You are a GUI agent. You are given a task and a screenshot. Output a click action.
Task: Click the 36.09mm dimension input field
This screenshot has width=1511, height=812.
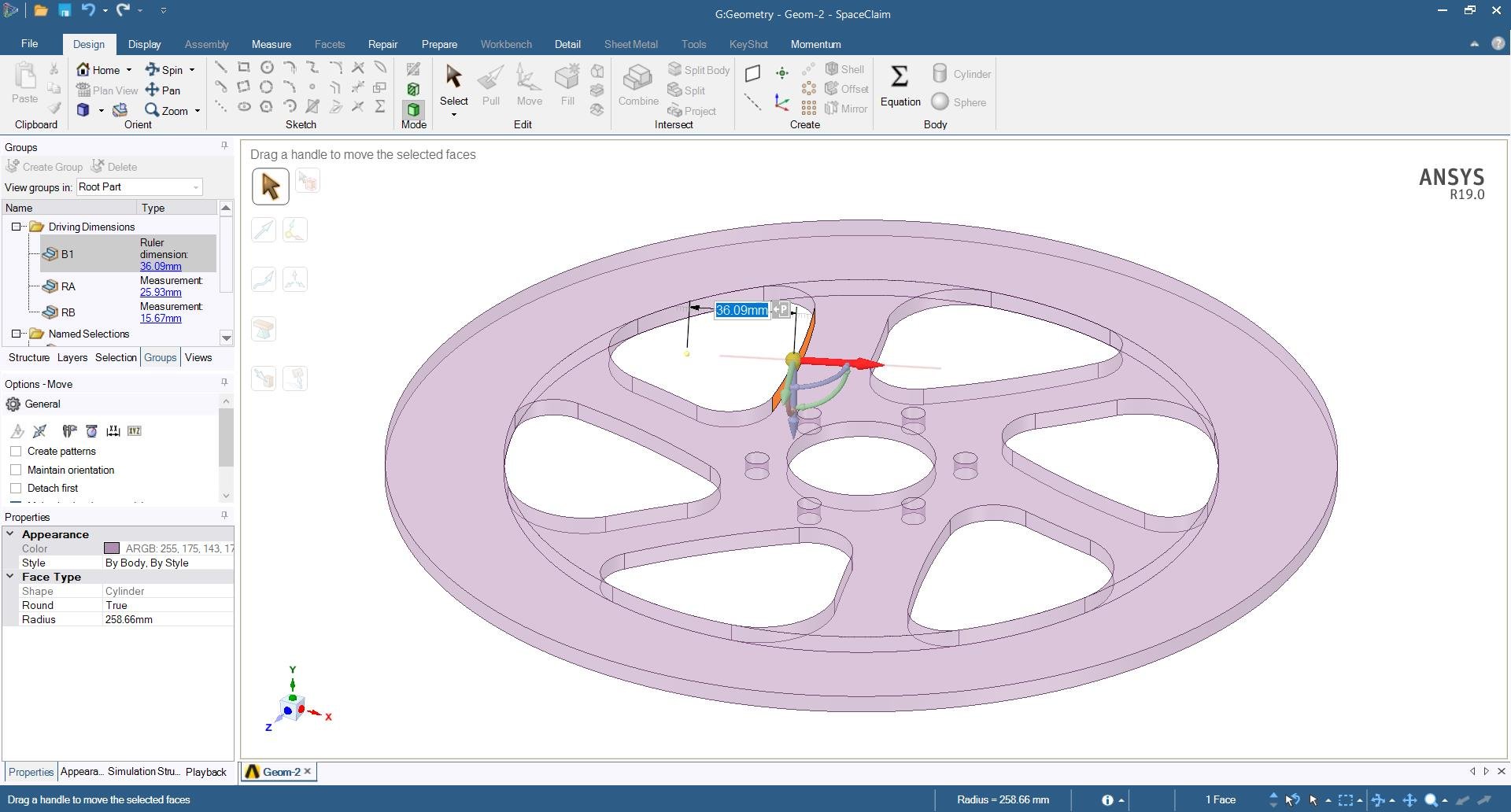coord(741,311)
